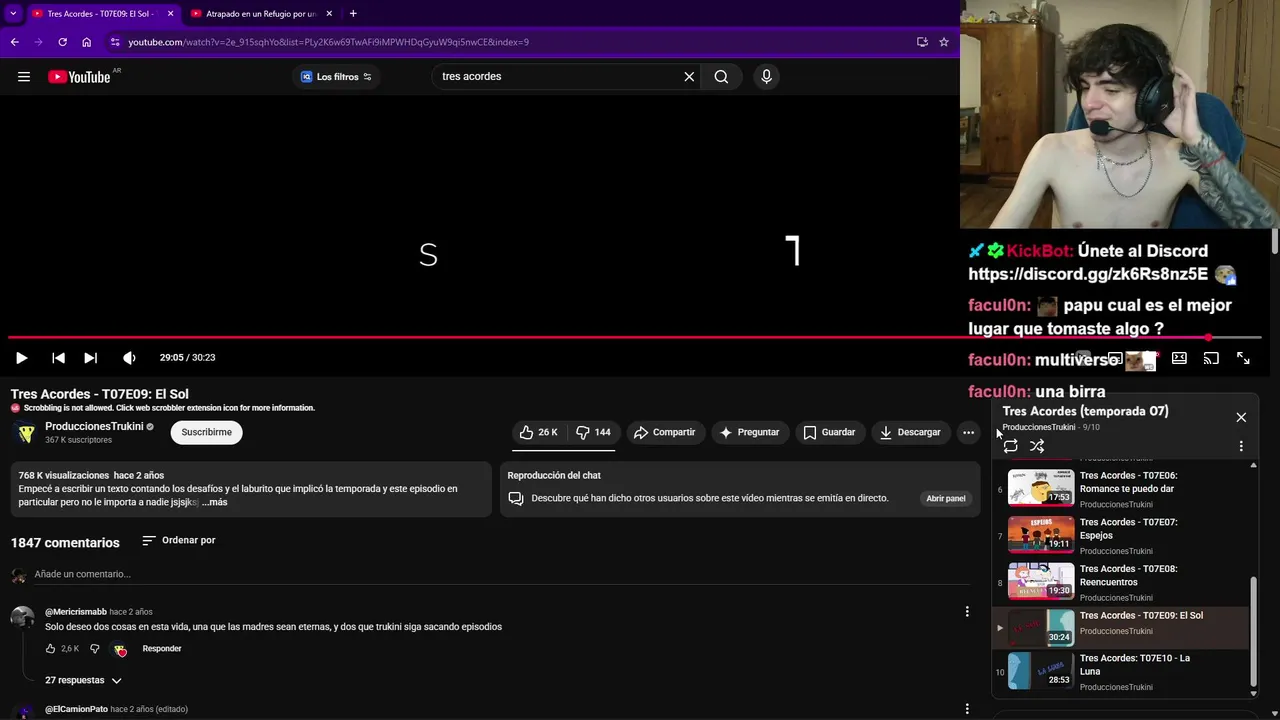Open the browser home page
Viewport: 1280px width, 720px height.
coord(86,42)
